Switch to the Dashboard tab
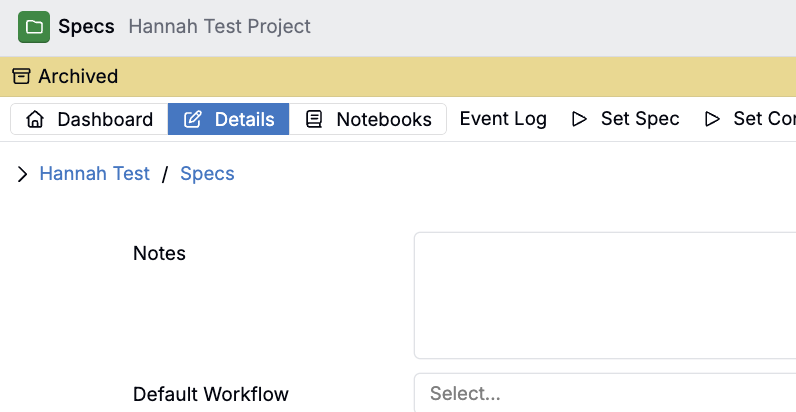This screenshot has height=412, width=796. [x=89, y=119]
